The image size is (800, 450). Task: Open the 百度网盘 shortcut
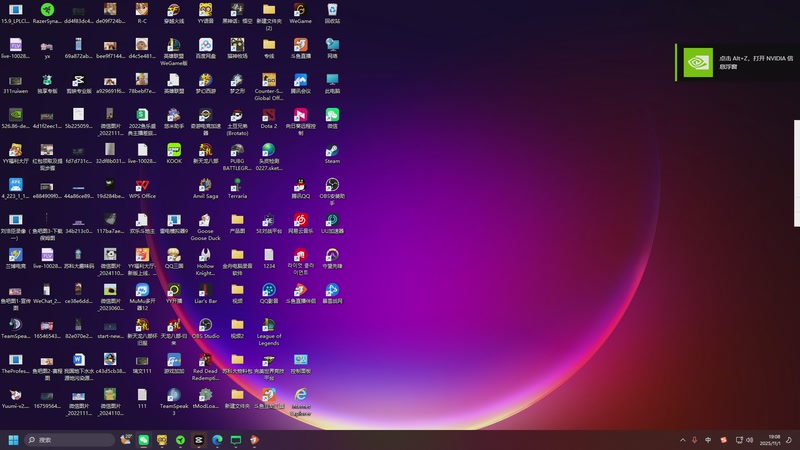pyautogui.click(x=206, y=48)
